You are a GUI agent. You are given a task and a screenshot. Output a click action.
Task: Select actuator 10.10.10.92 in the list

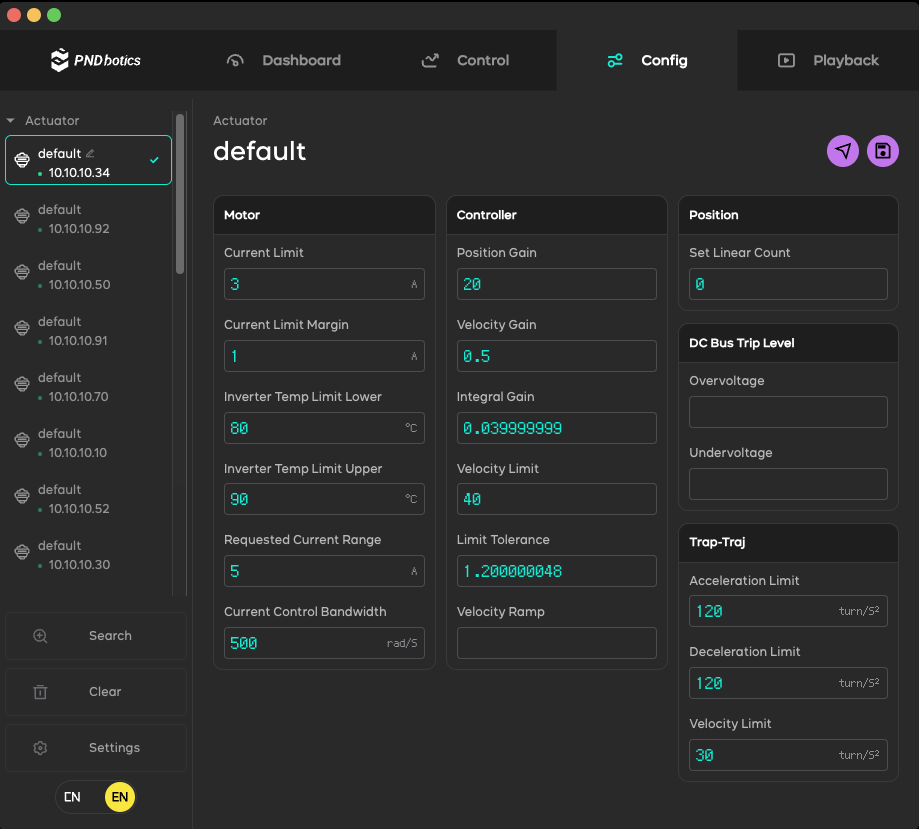(x=89, y=219)
